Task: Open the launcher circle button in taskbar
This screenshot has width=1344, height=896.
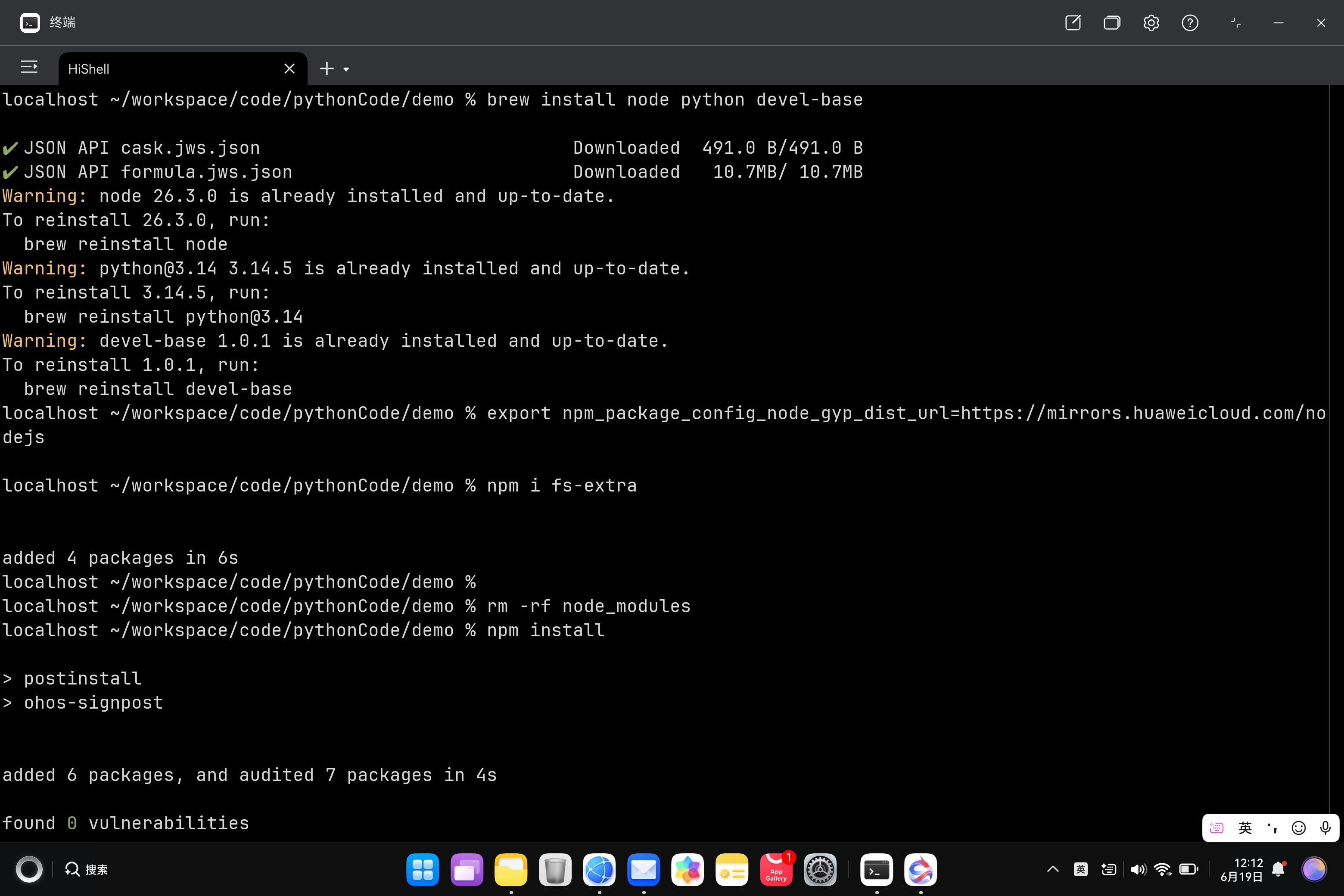Action: coord(29,869)
